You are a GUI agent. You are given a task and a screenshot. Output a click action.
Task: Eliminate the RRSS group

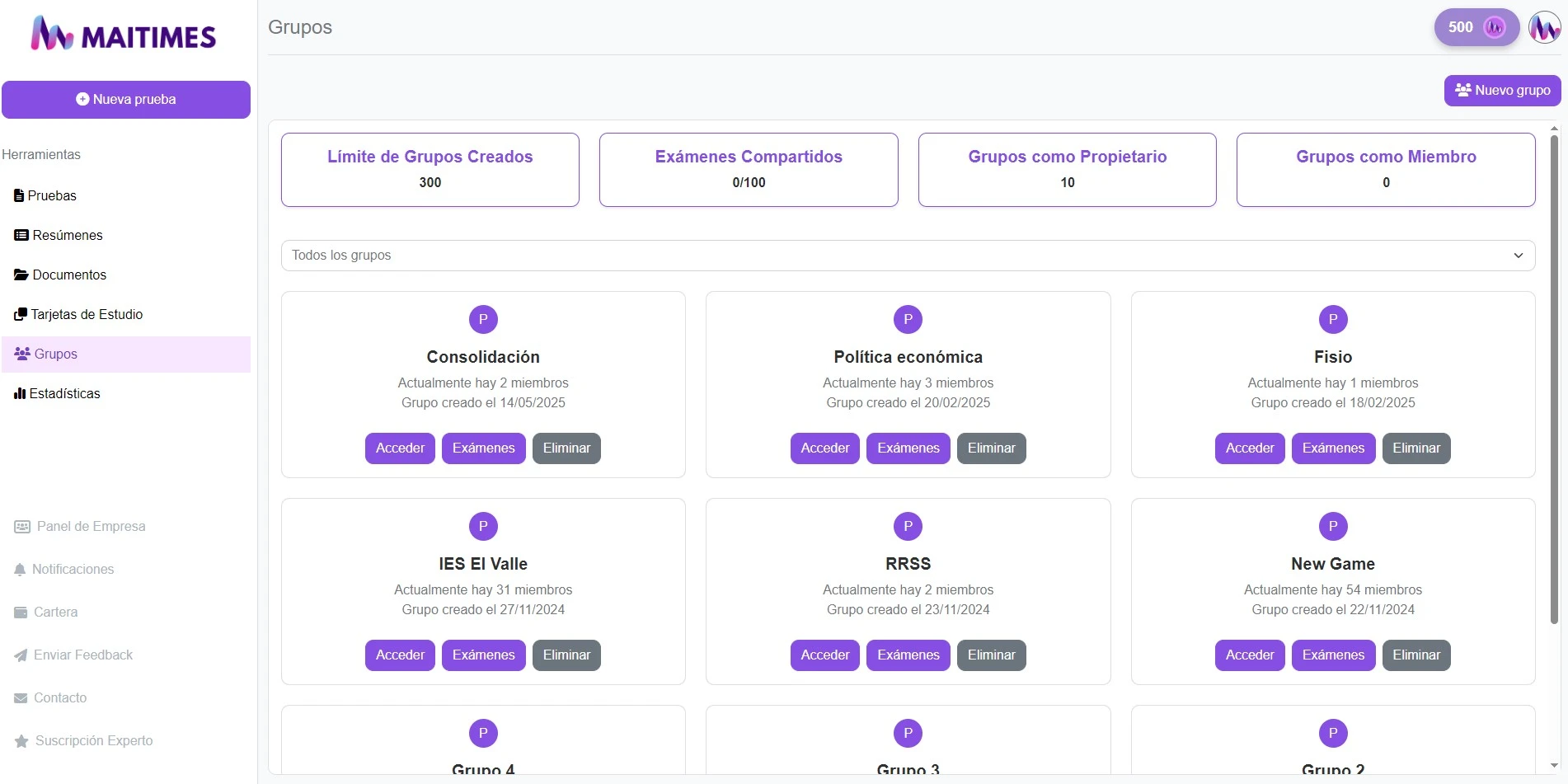coord(991,655)
